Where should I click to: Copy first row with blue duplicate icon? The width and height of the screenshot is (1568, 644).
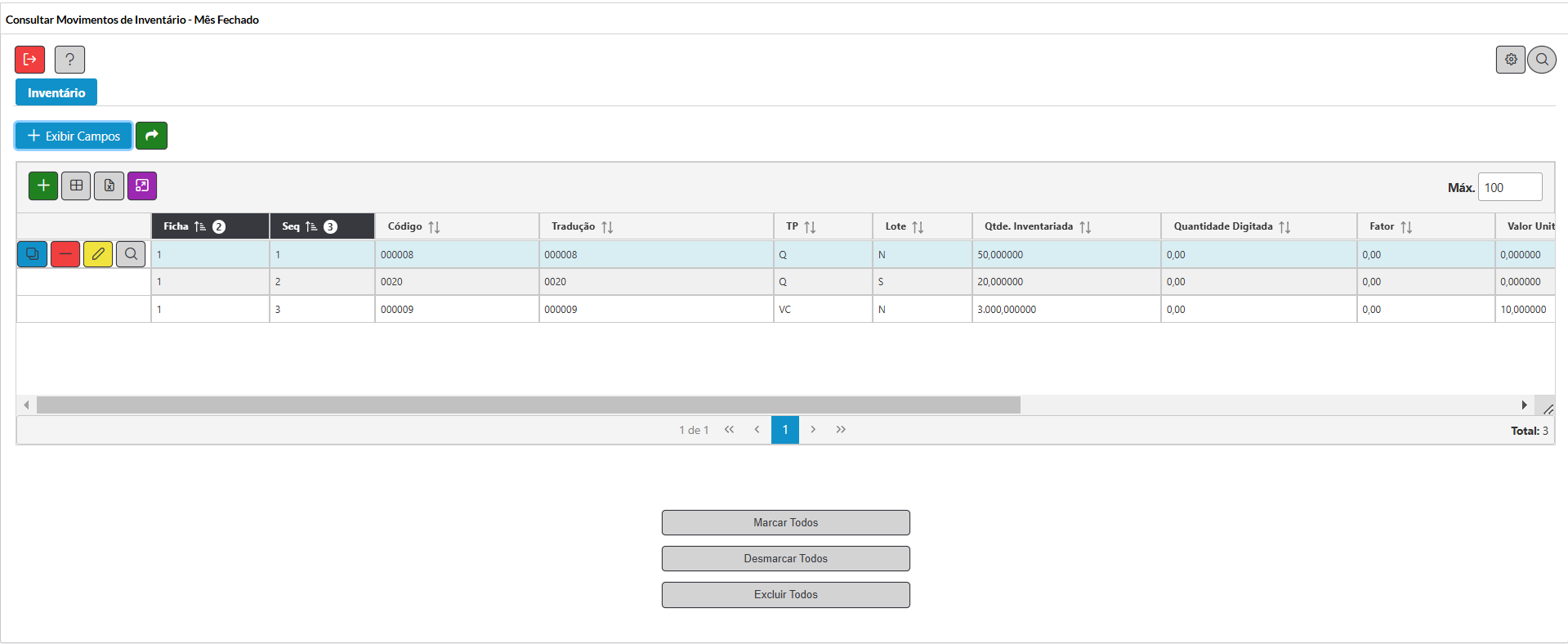click(x=32, y=254)
